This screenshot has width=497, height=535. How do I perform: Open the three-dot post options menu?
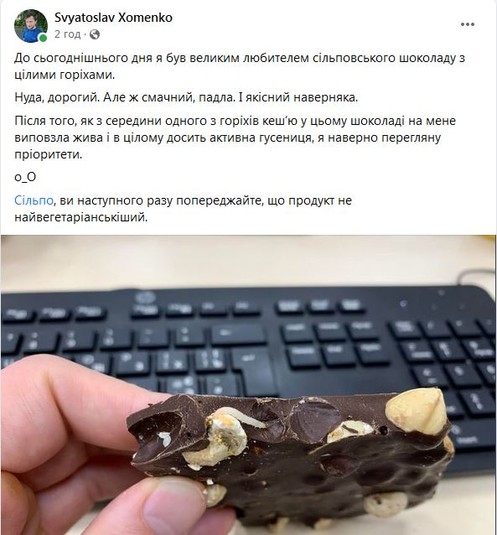(x=467, y=24)
